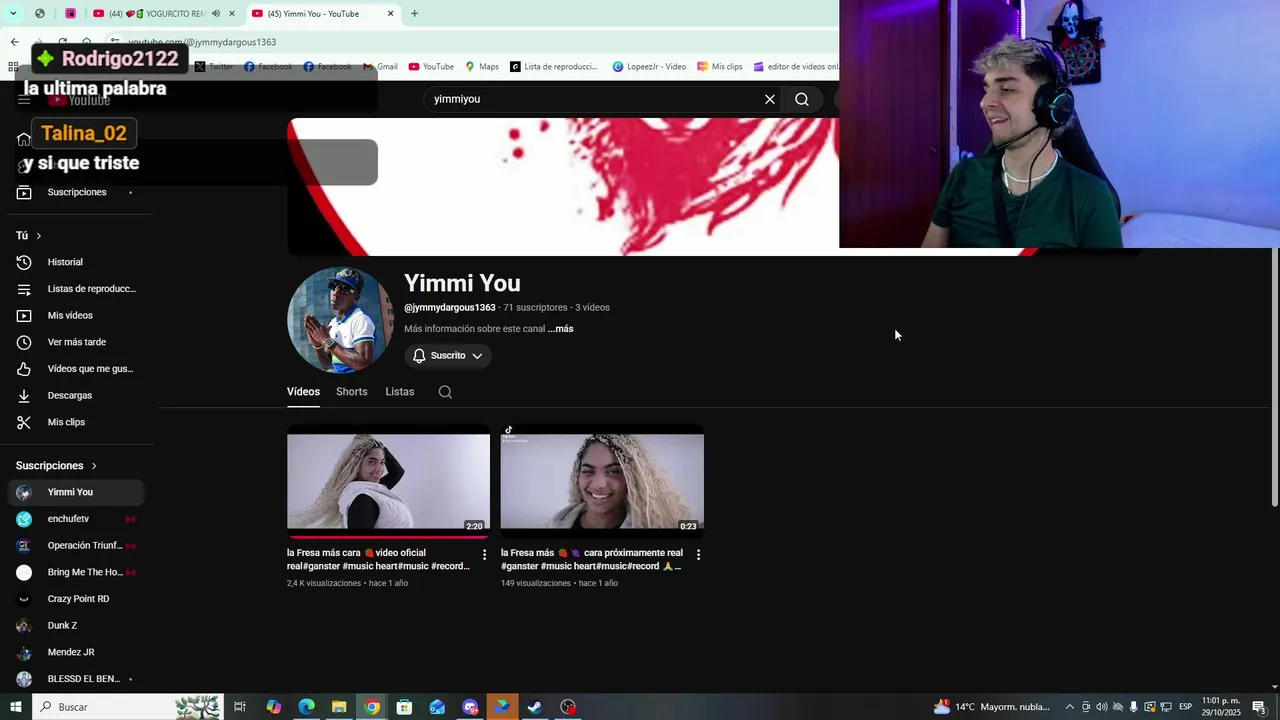Open options menu for próximamente video
This screenshot has height=720, width=1280.
click(x=698, y=554)
